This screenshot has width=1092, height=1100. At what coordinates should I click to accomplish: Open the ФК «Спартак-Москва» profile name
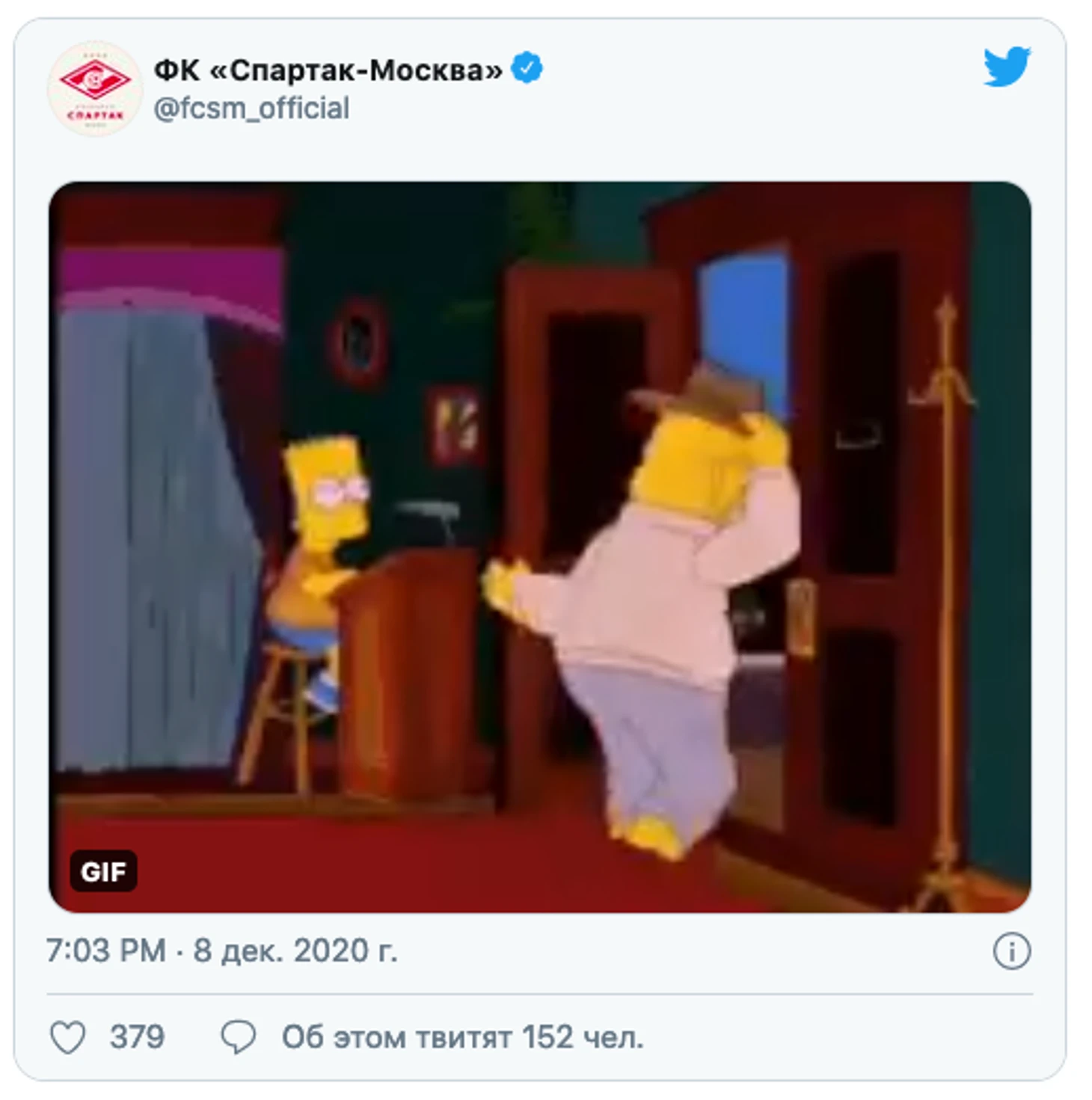(328, 70)
